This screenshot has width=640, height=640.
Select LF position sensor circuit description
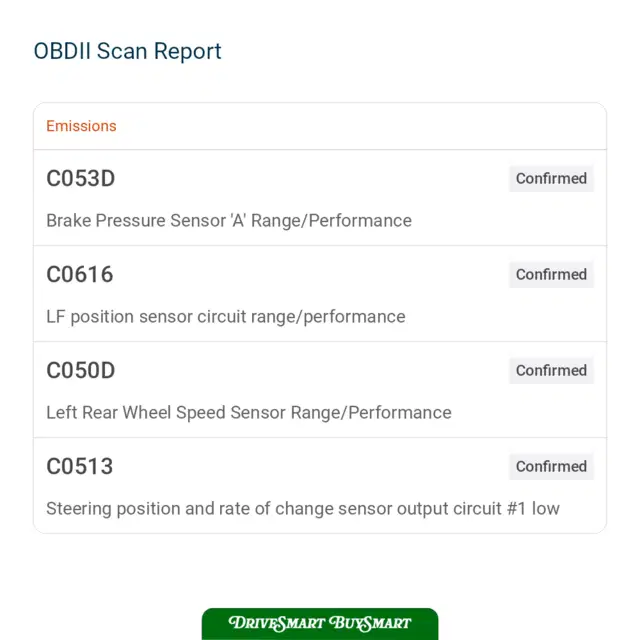tap(226, 317)
